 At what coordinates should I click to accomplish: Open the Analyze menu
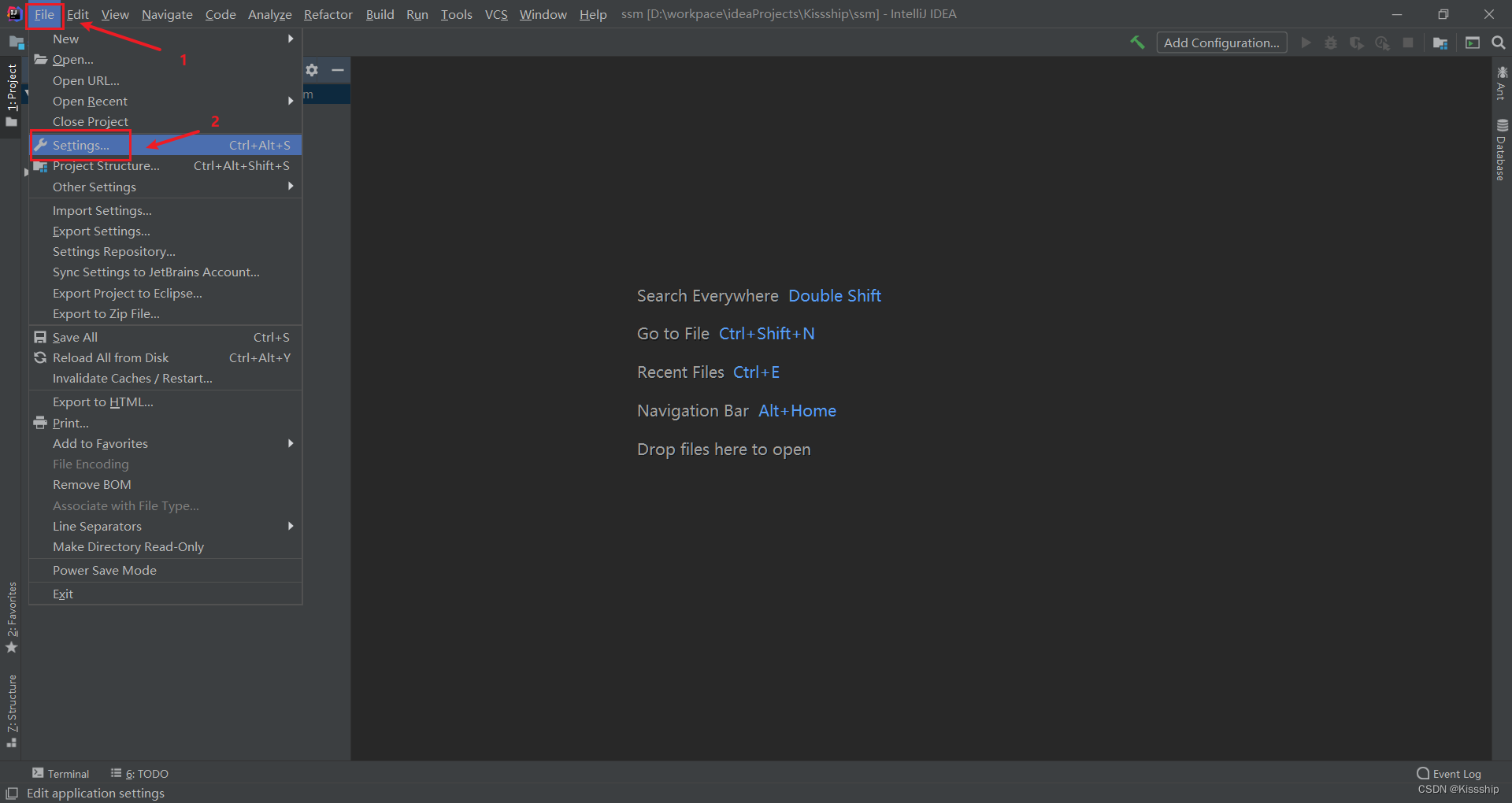(269, 14)
